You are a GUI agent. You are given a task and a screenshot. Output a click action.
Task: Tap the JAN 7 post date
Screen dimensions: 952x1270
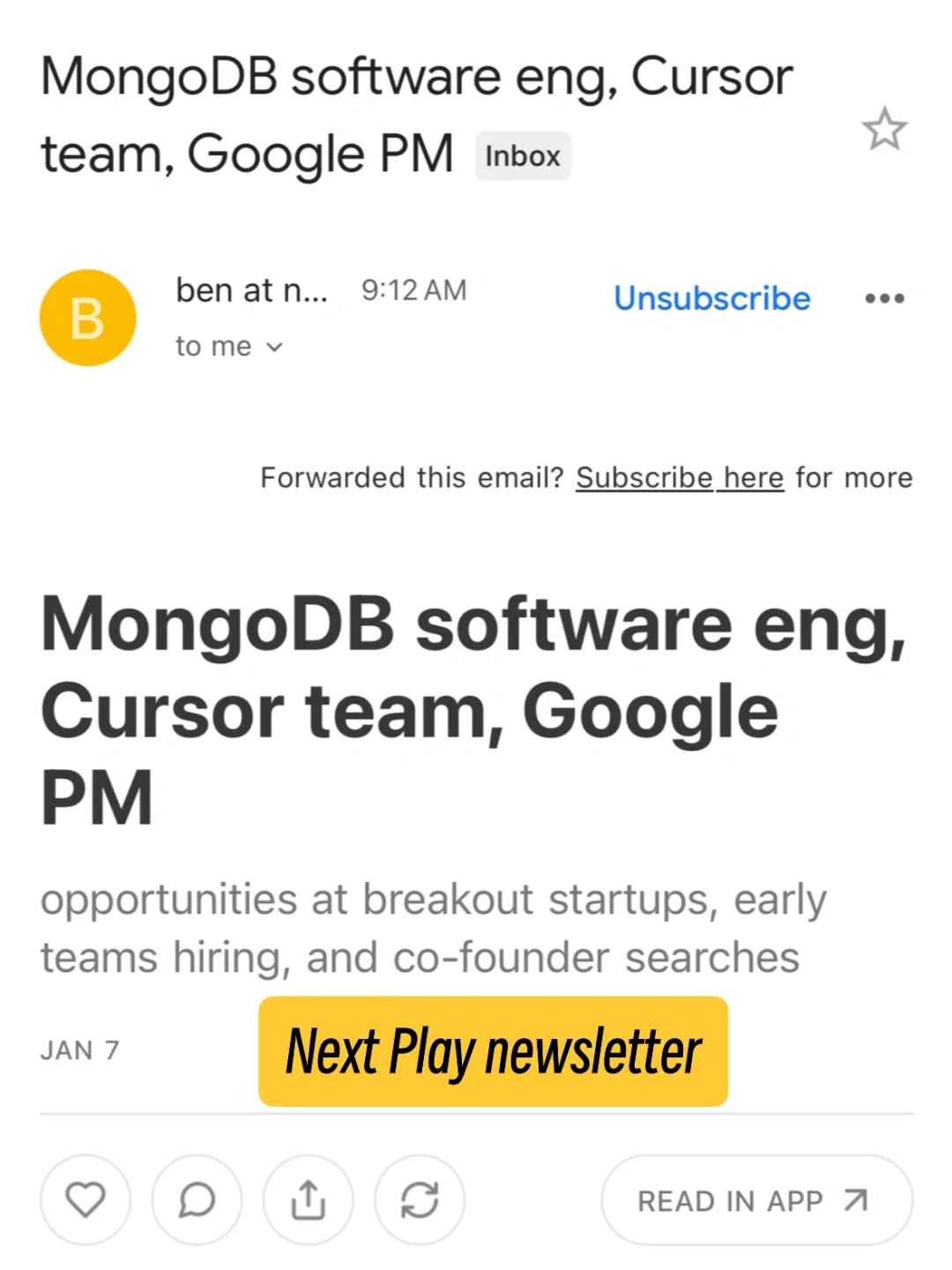point(79,1050)
